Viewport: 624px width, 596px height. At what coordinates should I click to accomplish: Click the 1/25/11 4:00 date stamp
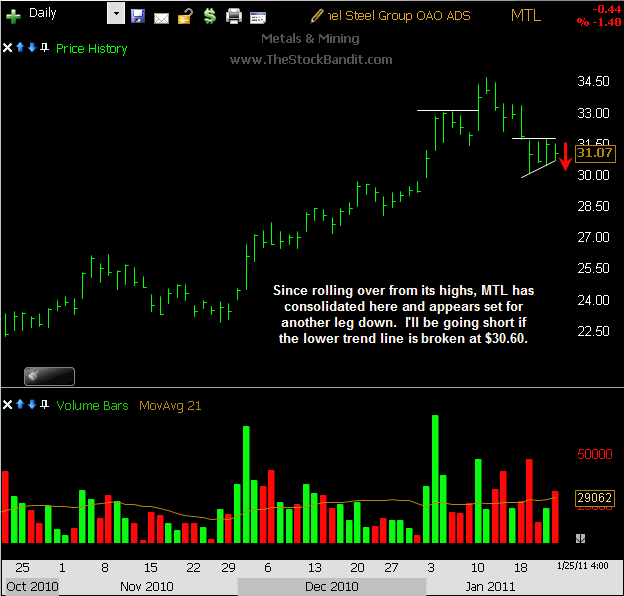(583, 566)
